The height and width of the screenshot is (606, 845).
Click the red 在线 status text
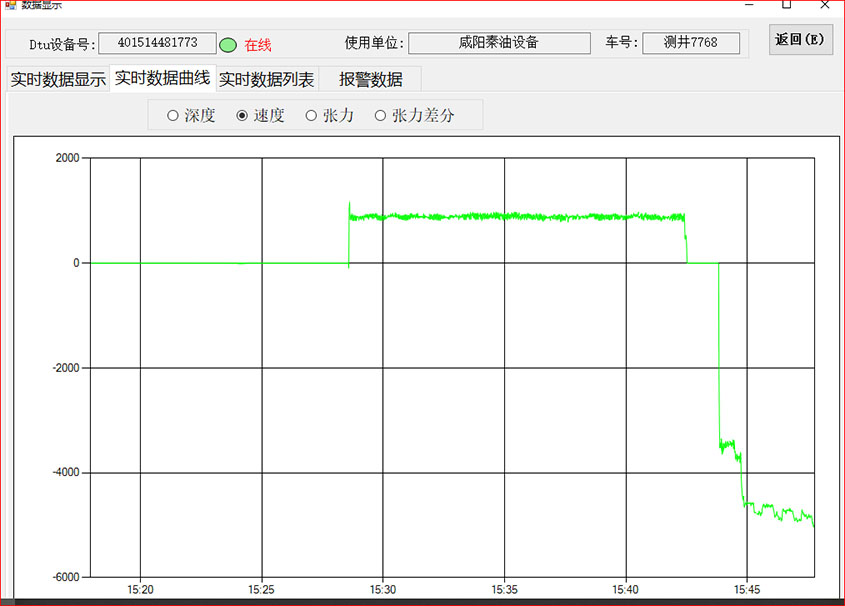(x=258, y=45)
